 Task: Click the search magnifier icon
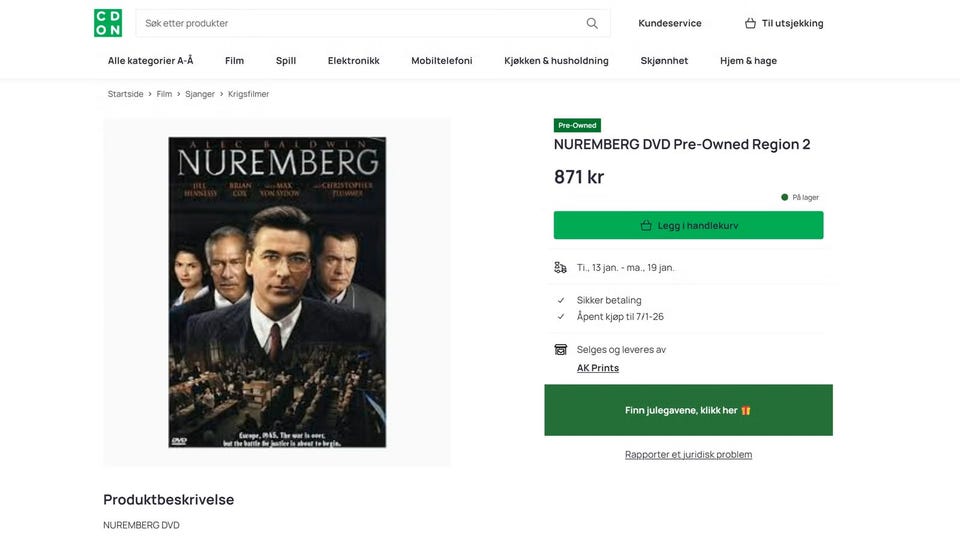592,23
